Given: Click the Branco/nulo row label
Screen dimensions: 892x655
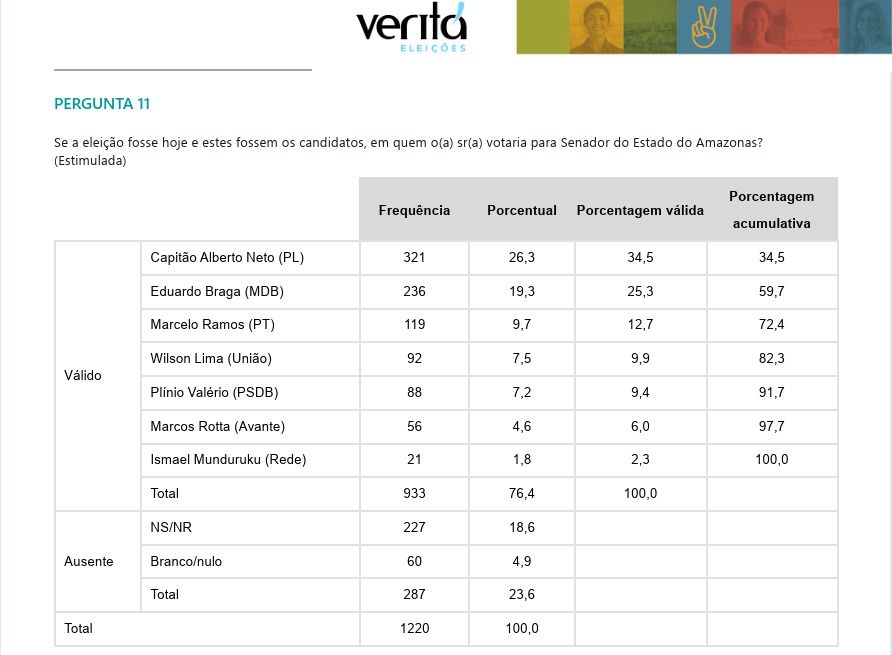Looking at the screenshot, I should 186,562.
